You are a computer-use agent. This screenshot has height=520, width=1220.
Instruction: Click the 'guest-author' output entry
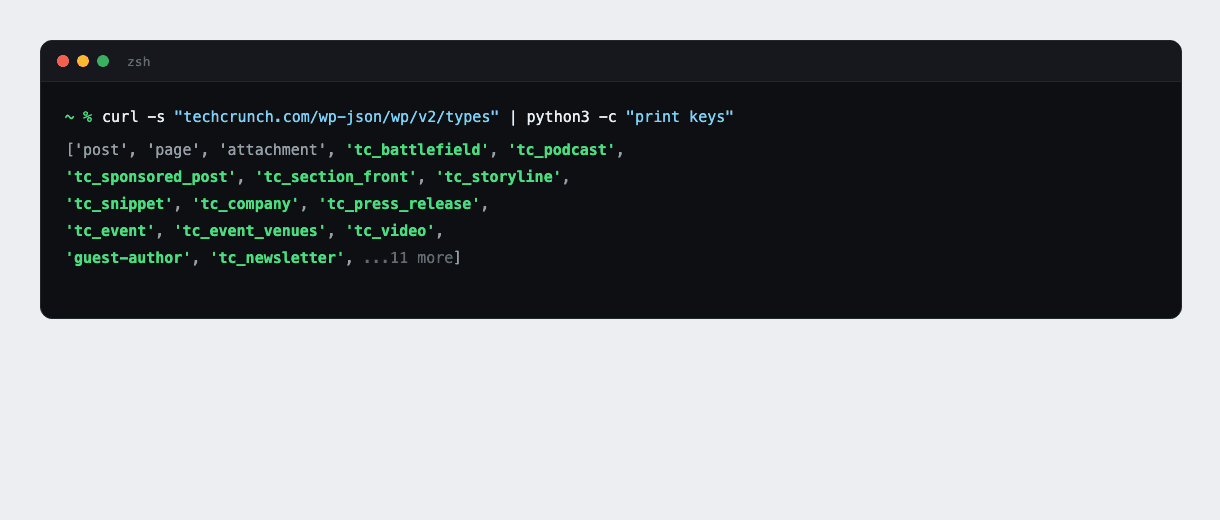click(x=128, y=258)
